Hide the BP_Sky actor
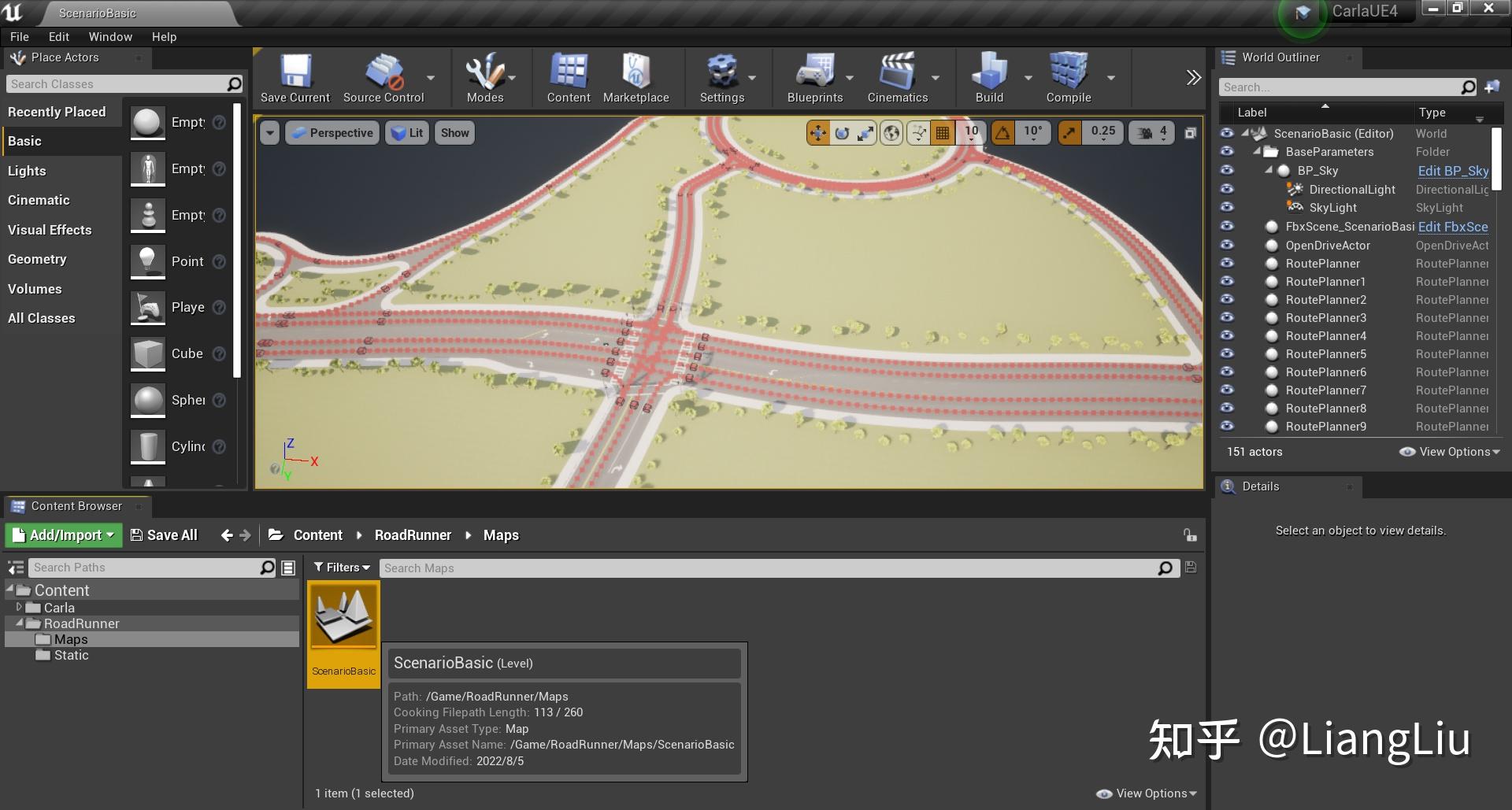This screenshot has width=1512, height=810. coord(1227,170)
